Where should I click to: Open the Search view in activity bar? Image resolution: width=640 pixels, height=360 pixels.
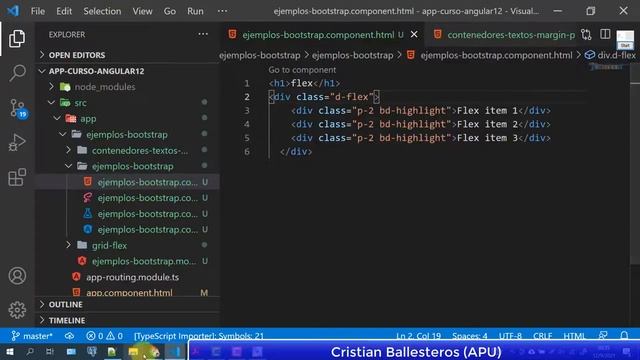click(17, 73)
